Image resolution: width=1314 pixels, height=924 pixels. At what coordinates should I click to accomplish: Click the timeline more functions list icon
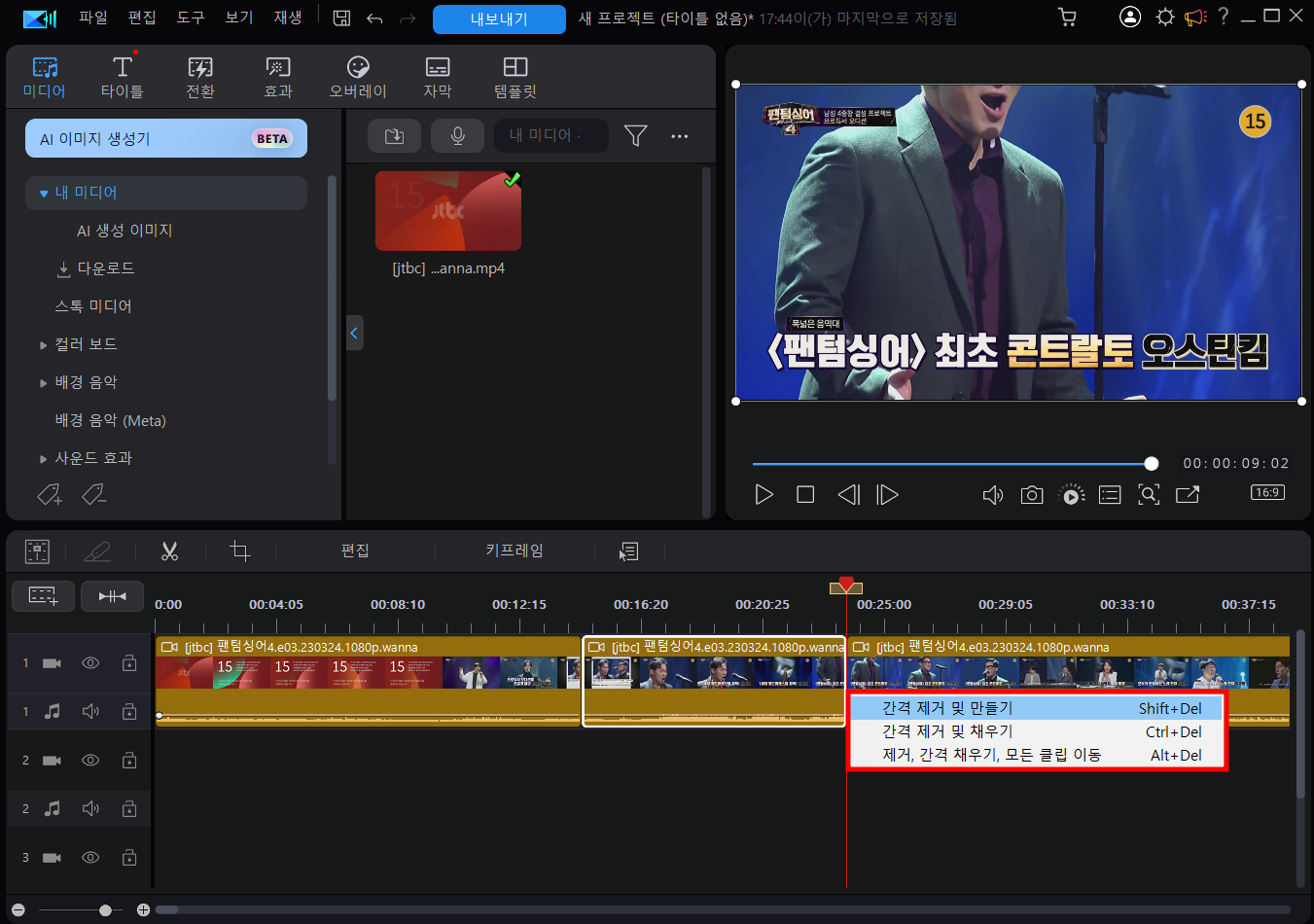tap(628, 551)
